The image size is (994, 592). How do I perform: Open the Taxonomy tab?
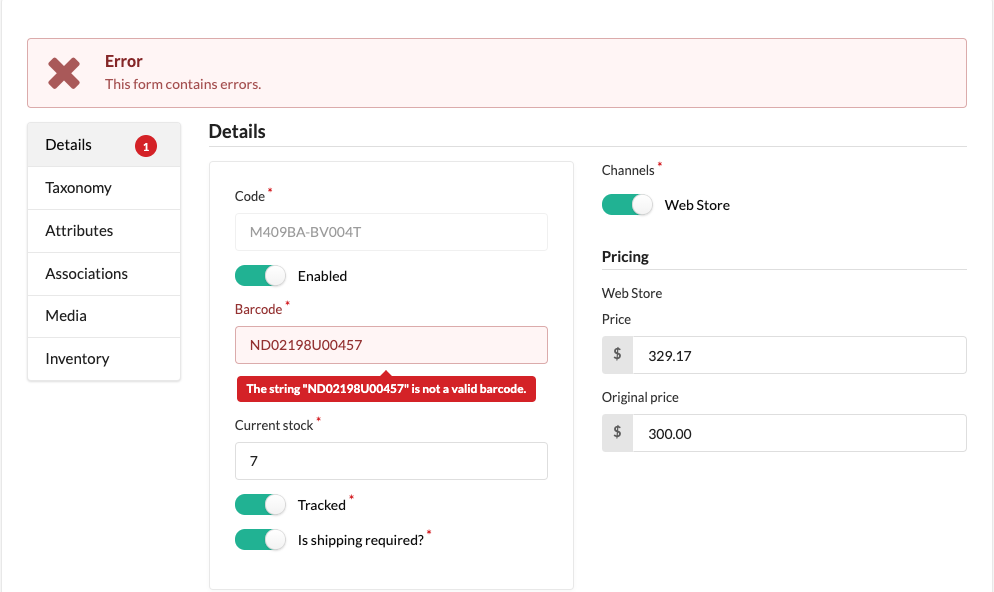coord(104,188)
